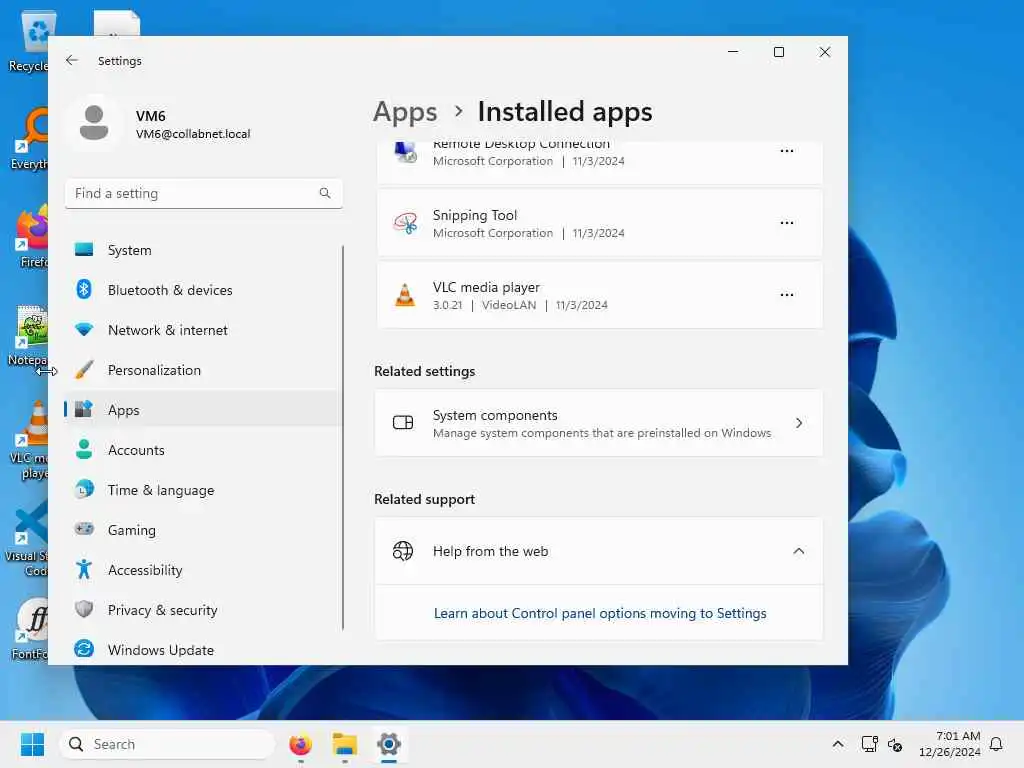The height and width of the screenshot is (768, 1024).
Task: Click the Accessibility figure icon
Action: pos(84,569)
